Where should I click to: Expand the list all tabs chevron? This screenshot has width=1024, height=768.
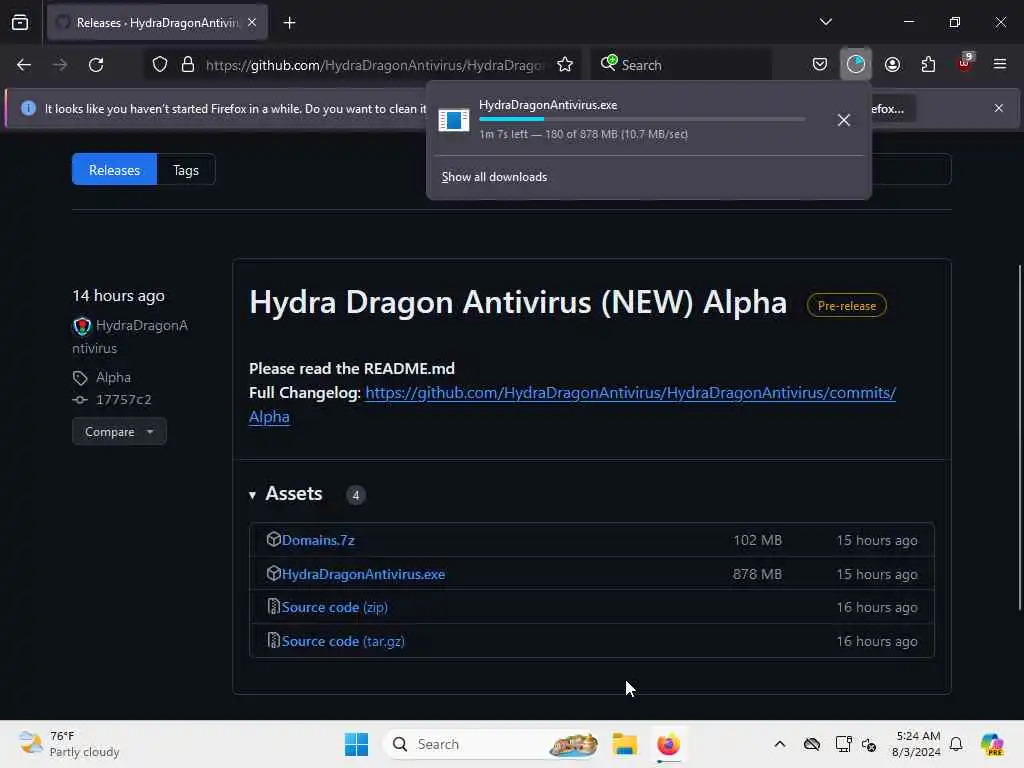(825, 22)
